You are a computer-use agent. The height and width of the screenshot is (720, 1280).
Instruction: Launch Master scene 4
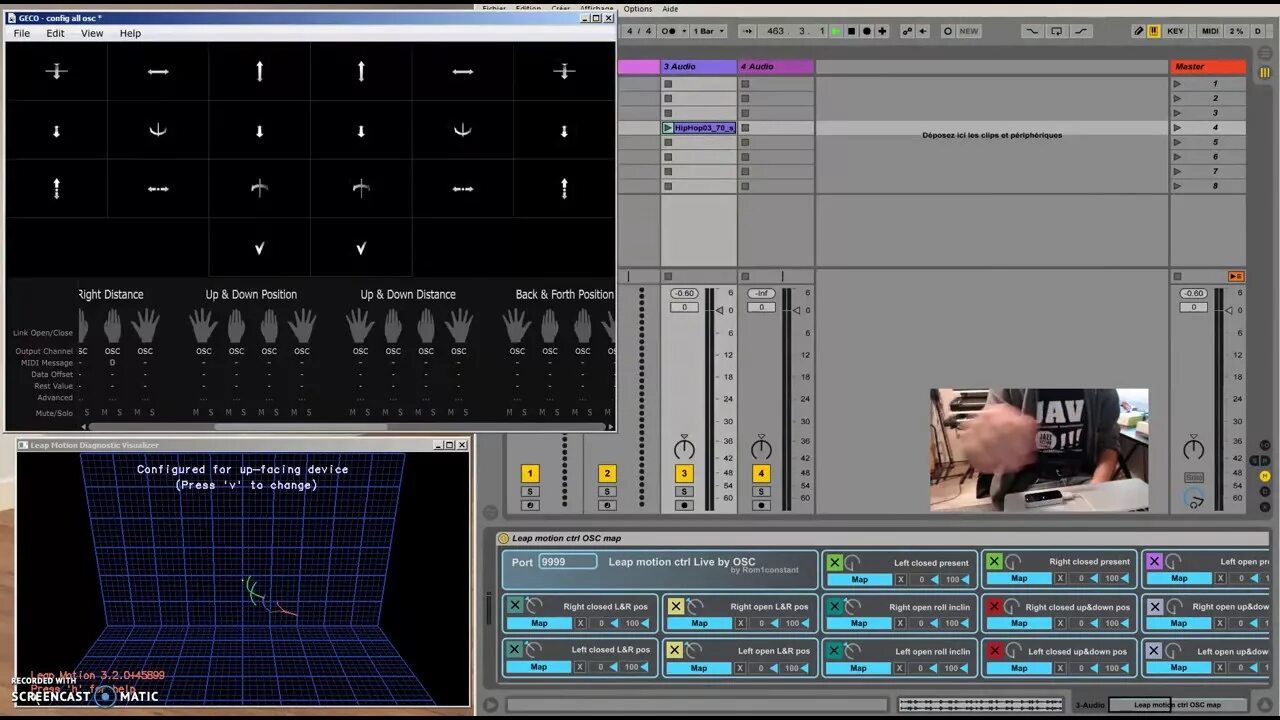click(1177, 128)
